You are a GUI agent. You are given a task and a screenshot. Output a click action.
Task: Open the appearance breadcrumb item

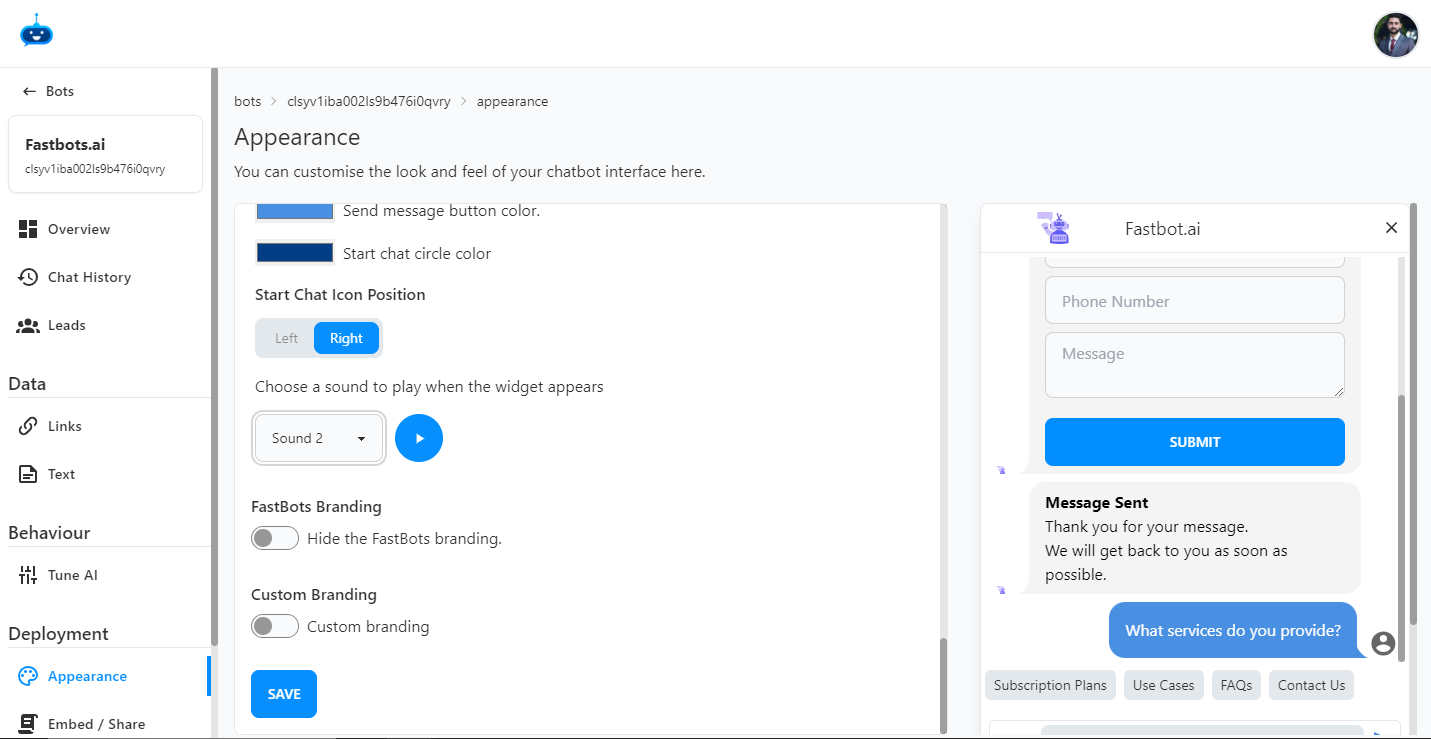pos(512,101)
